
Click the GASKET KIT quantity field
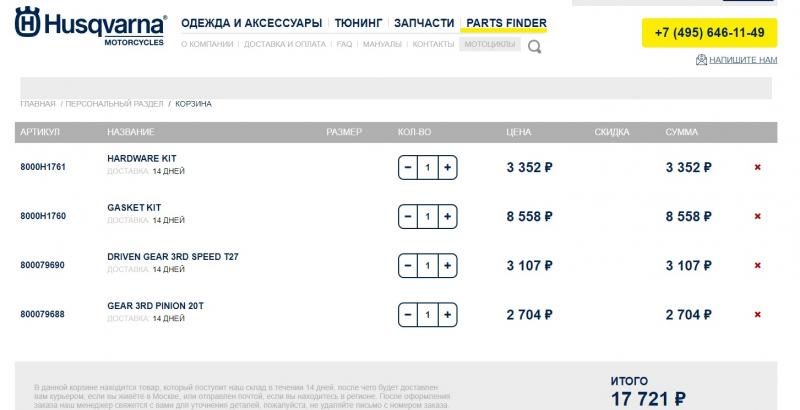tap(428, 216)
